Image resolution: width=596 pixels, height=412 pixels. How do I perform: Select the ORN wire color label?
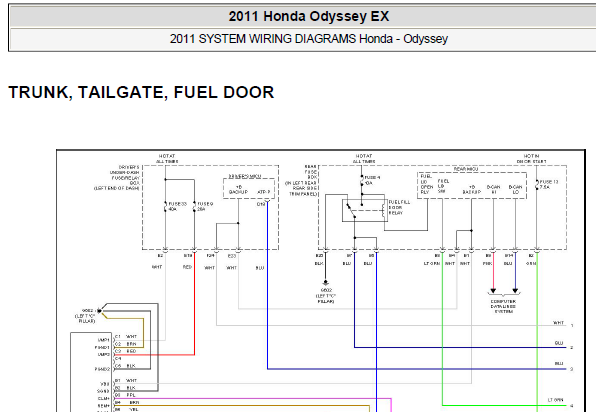coord(531,263)
